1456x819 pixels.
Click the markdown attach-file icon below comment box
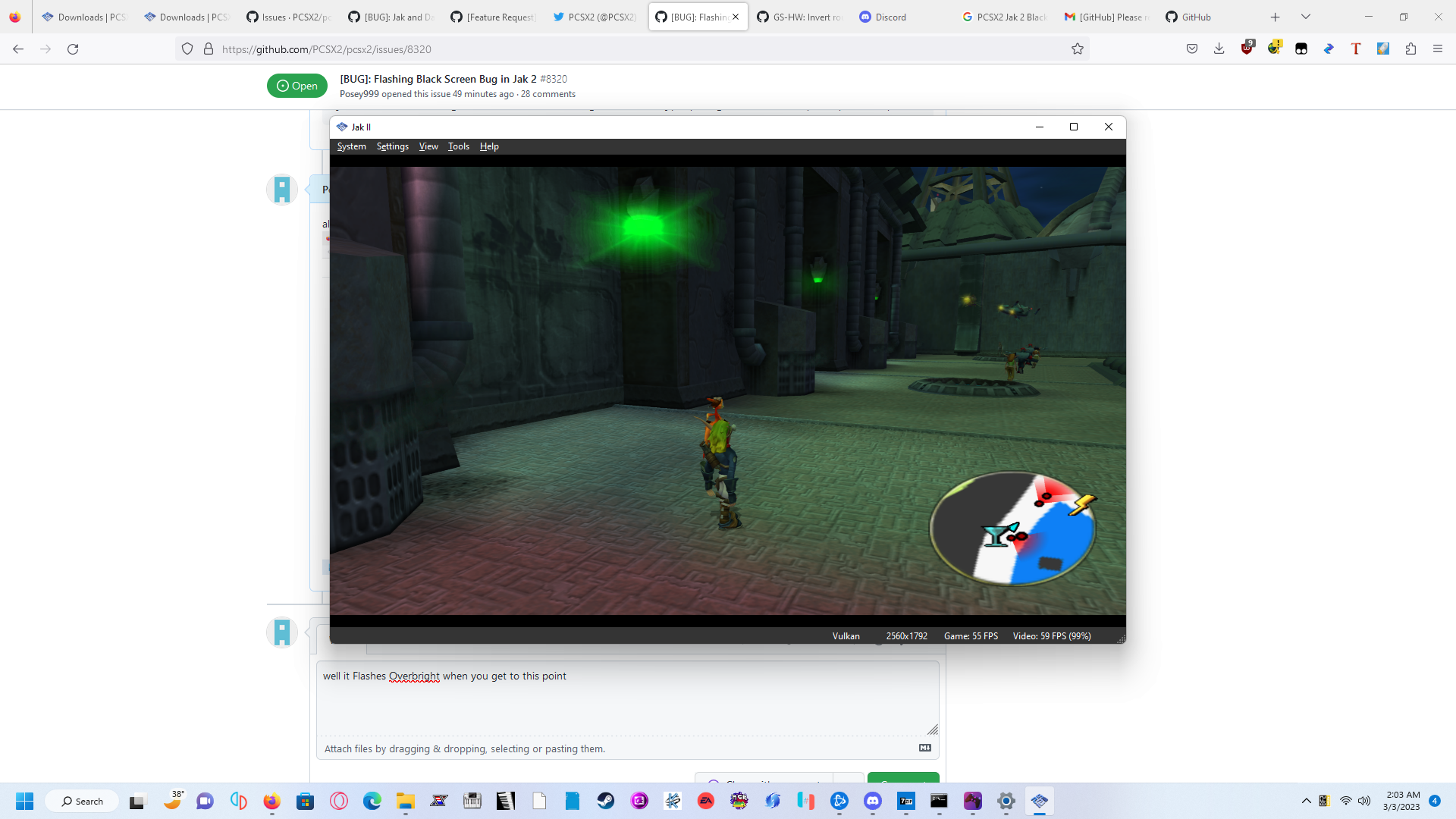pos(924,748)
